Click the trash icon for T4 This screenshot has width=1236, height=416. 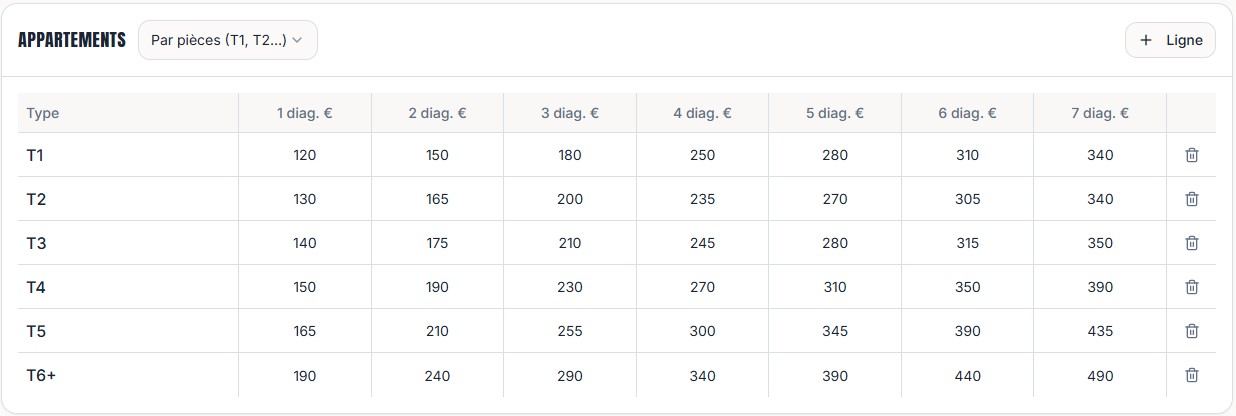1191,287
